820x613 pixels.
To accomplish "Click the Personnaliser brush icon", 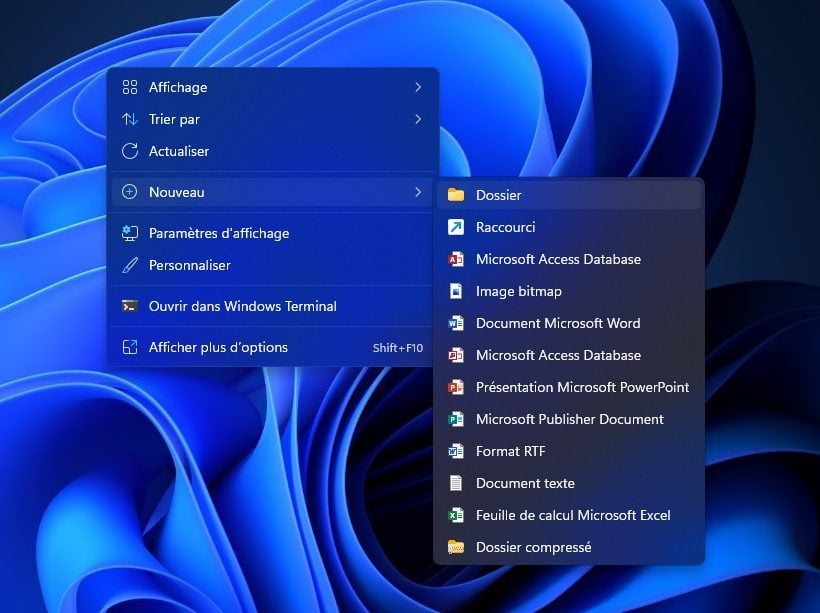I will (130, 265).
